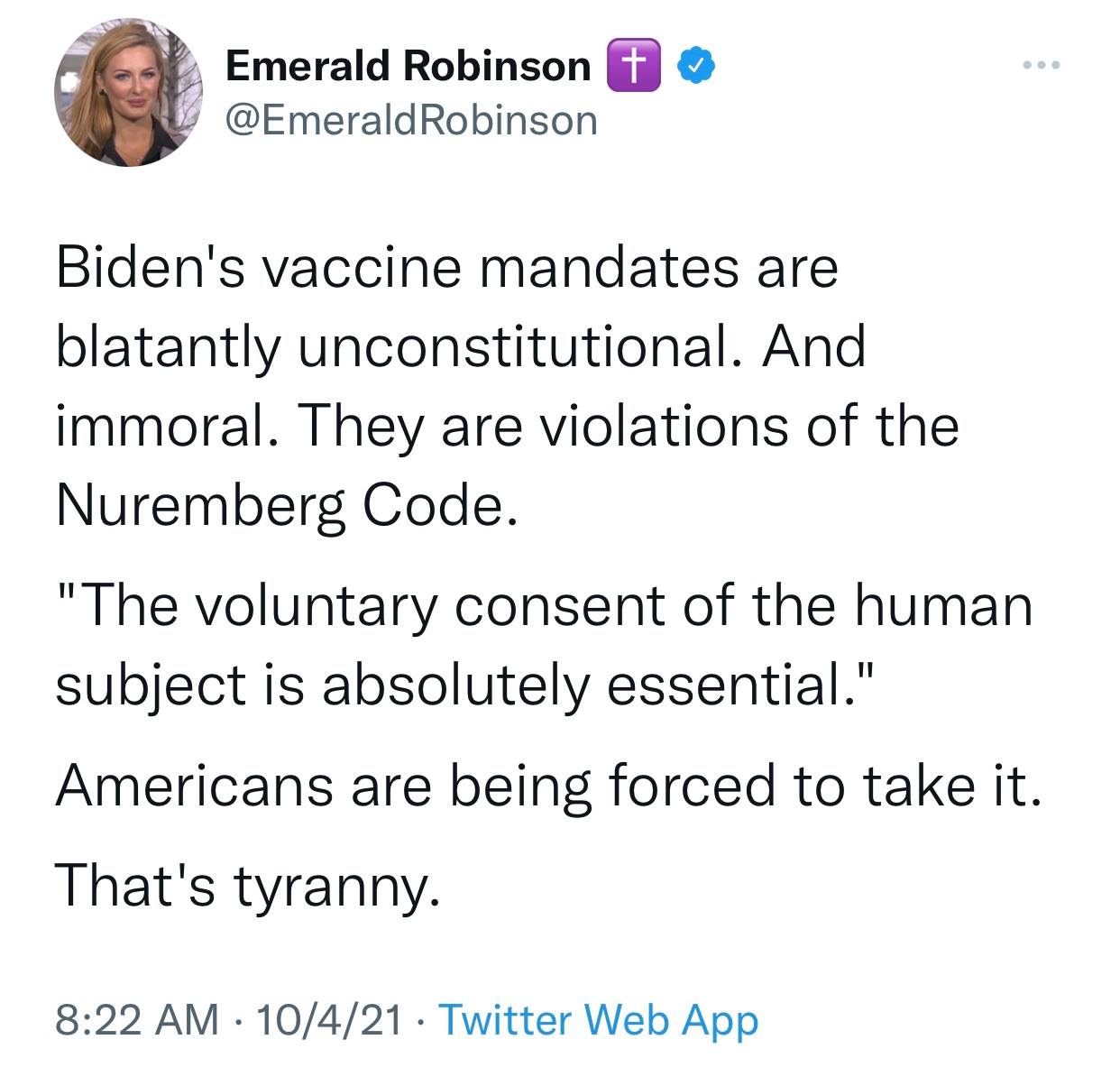Click the blue verified checkmark badge
The image size is (1120, 1067).
696,66
